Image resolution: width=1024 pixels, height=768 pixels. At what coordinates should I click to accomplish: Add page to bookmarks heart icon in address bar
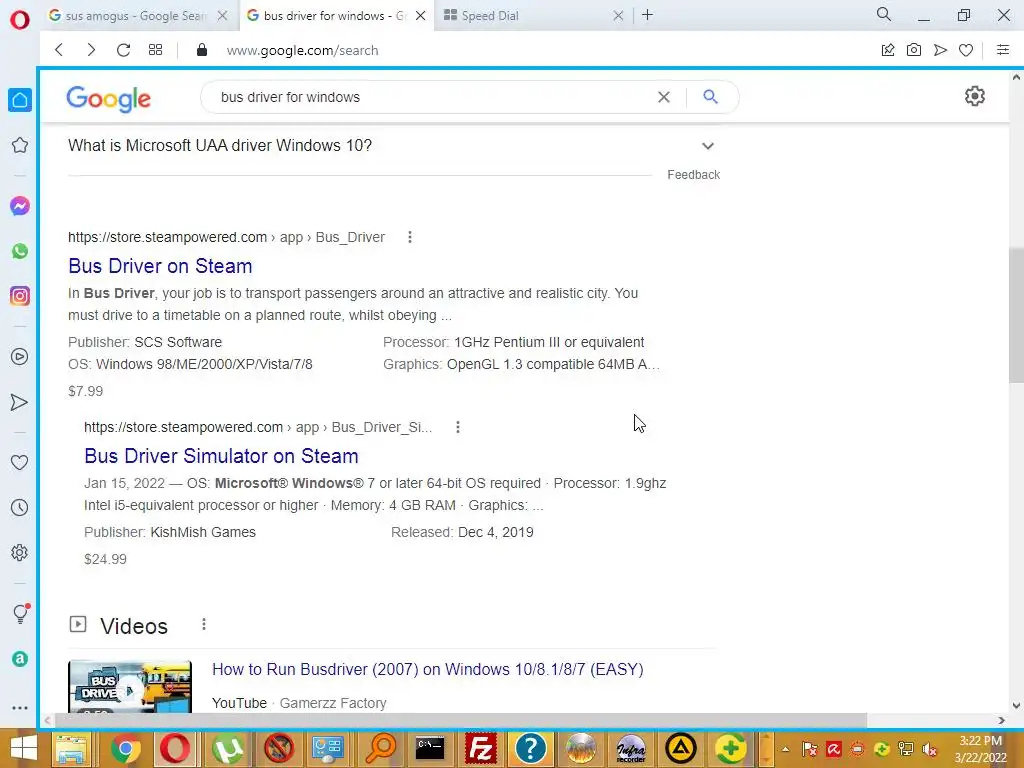[966, 50]
